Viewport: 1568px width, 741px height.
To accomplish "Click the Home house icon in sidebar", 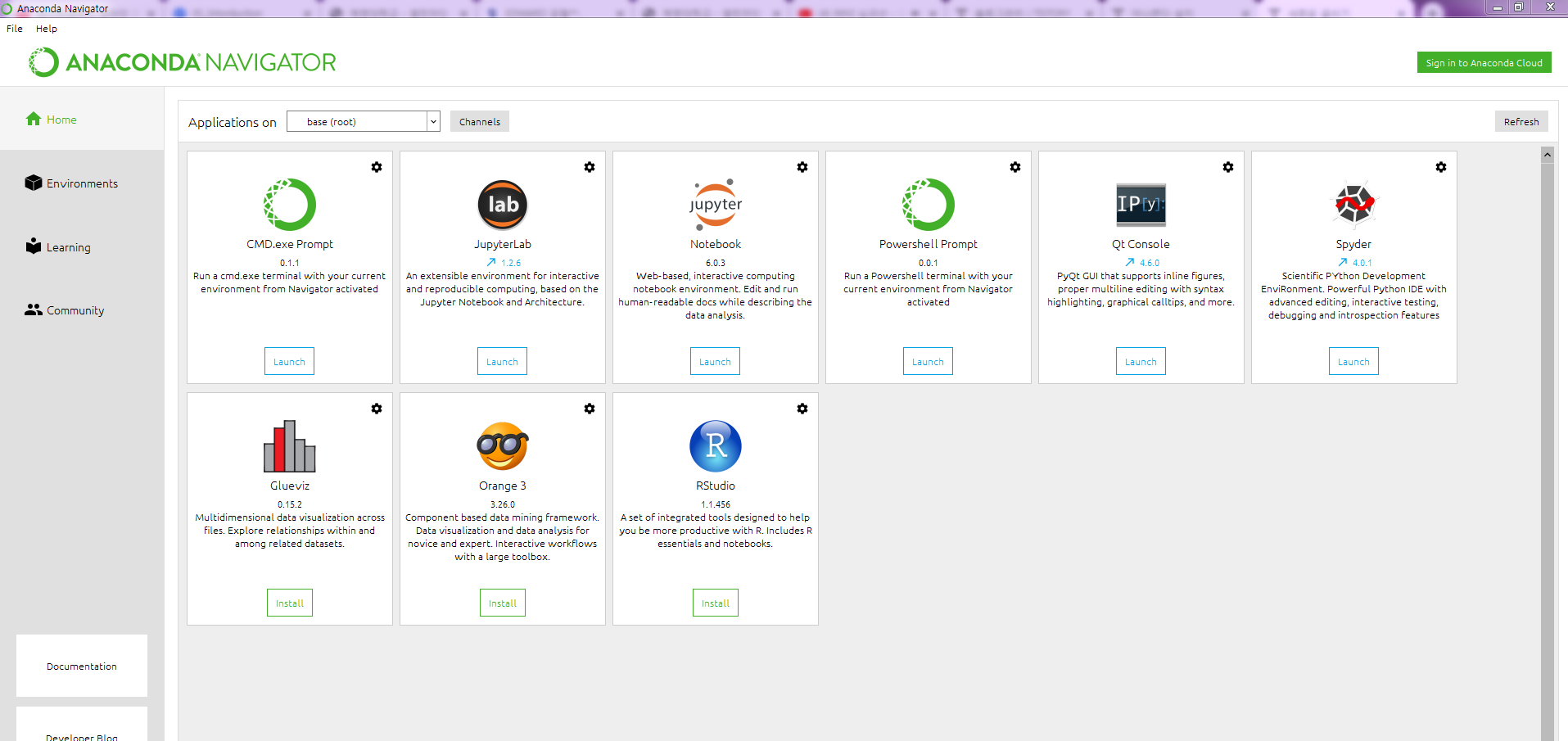I will pyautogui.click(x=34, y=119).
